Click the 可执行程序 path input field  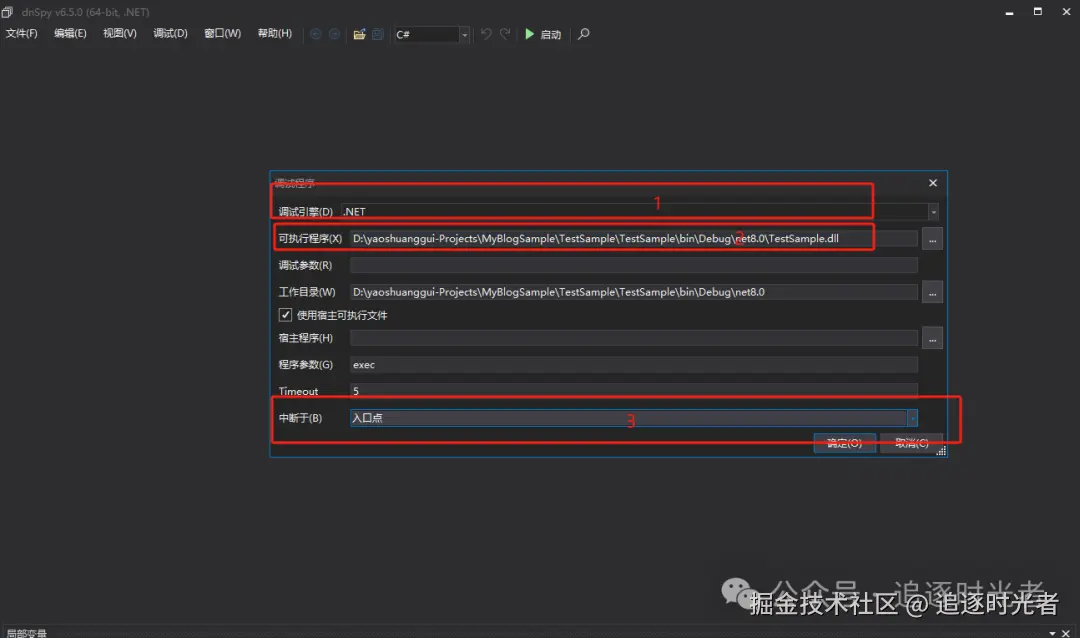(x=634, y=238)
